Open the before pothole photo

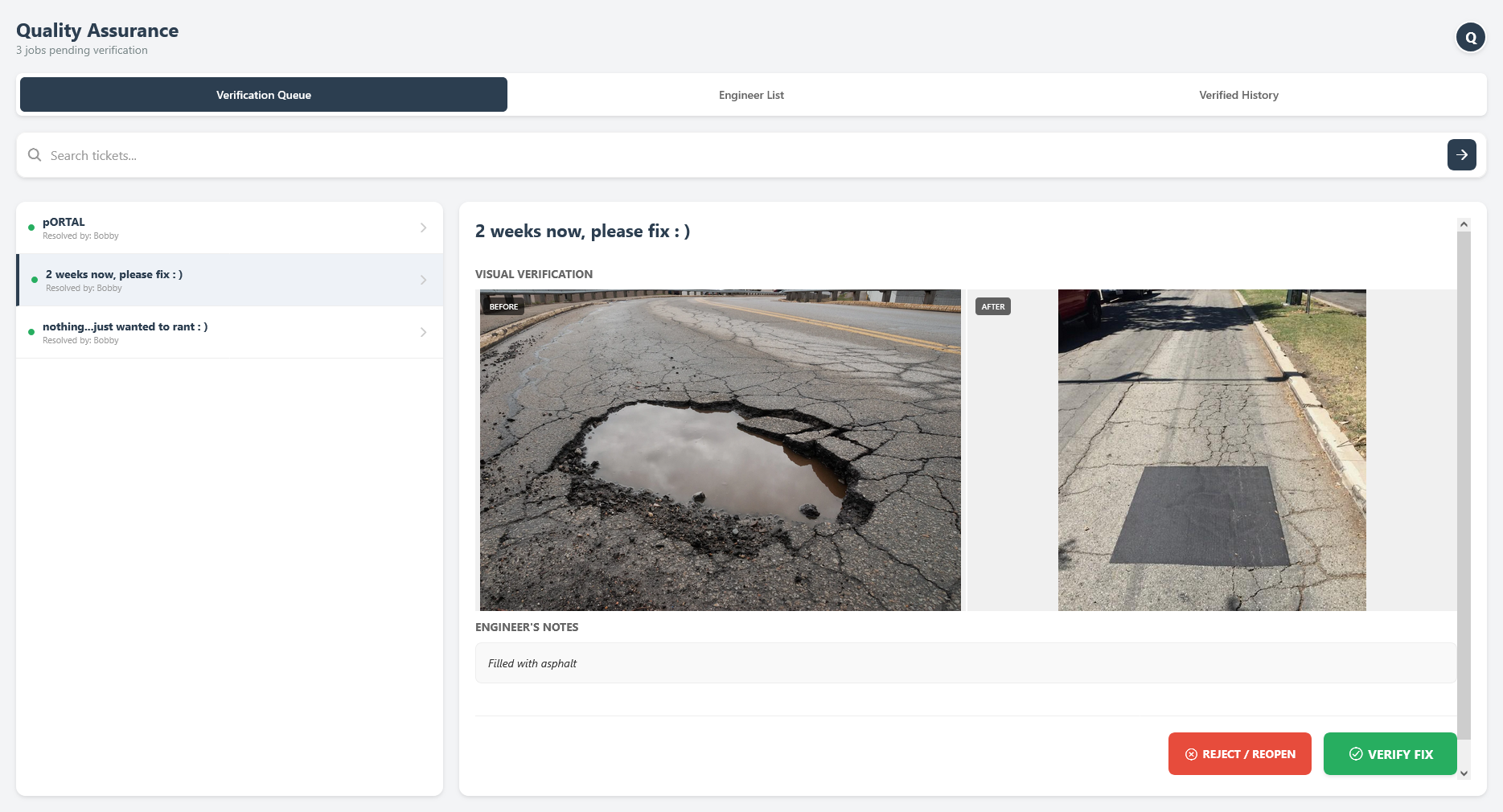(720, 450)
